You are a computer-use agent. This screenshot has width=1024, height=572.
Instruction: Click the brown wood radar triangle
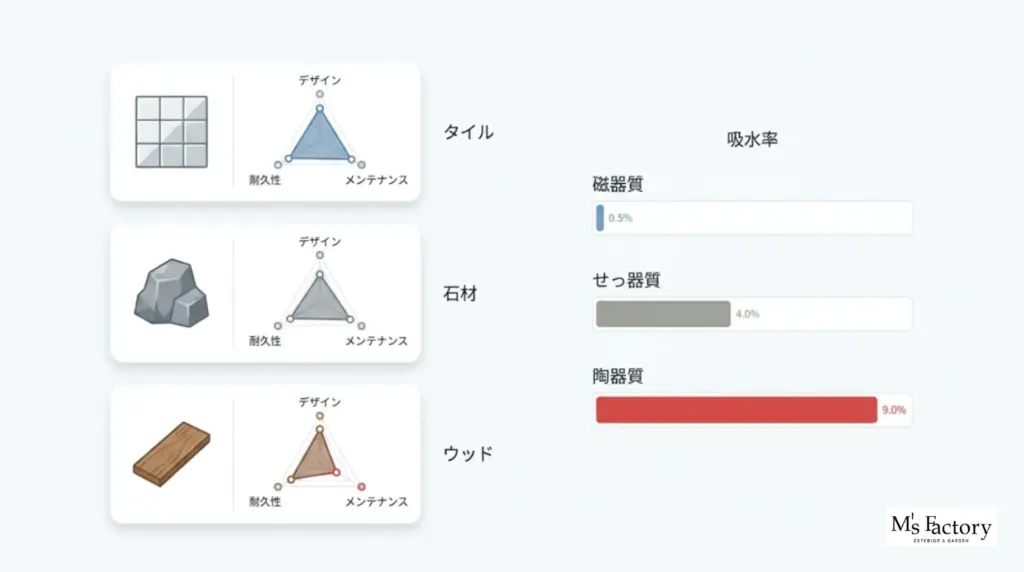315,456
